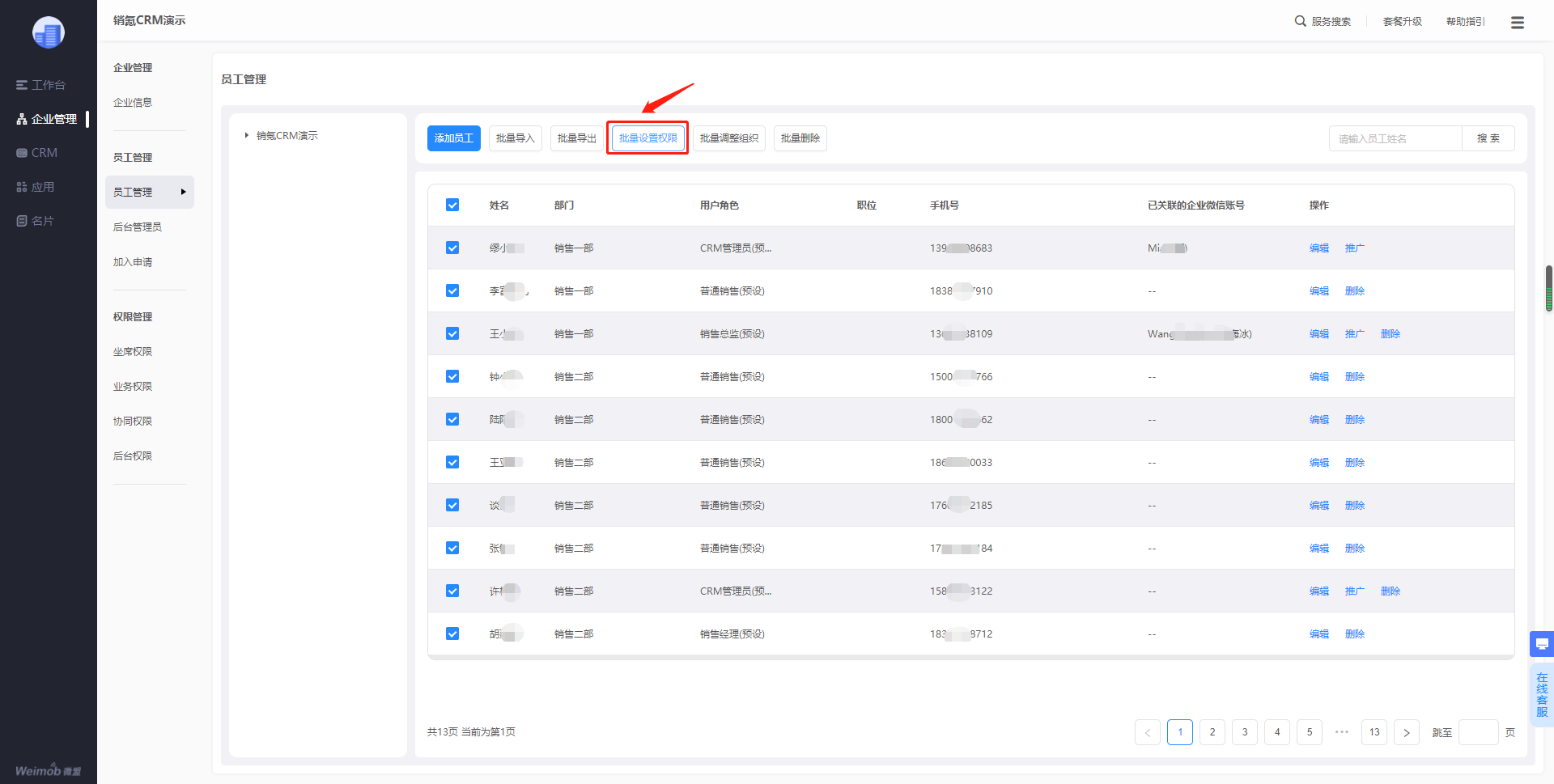The image size is (1554, 784).
Task: Click the online chat icon above 在线客服
Action: 1542,644
